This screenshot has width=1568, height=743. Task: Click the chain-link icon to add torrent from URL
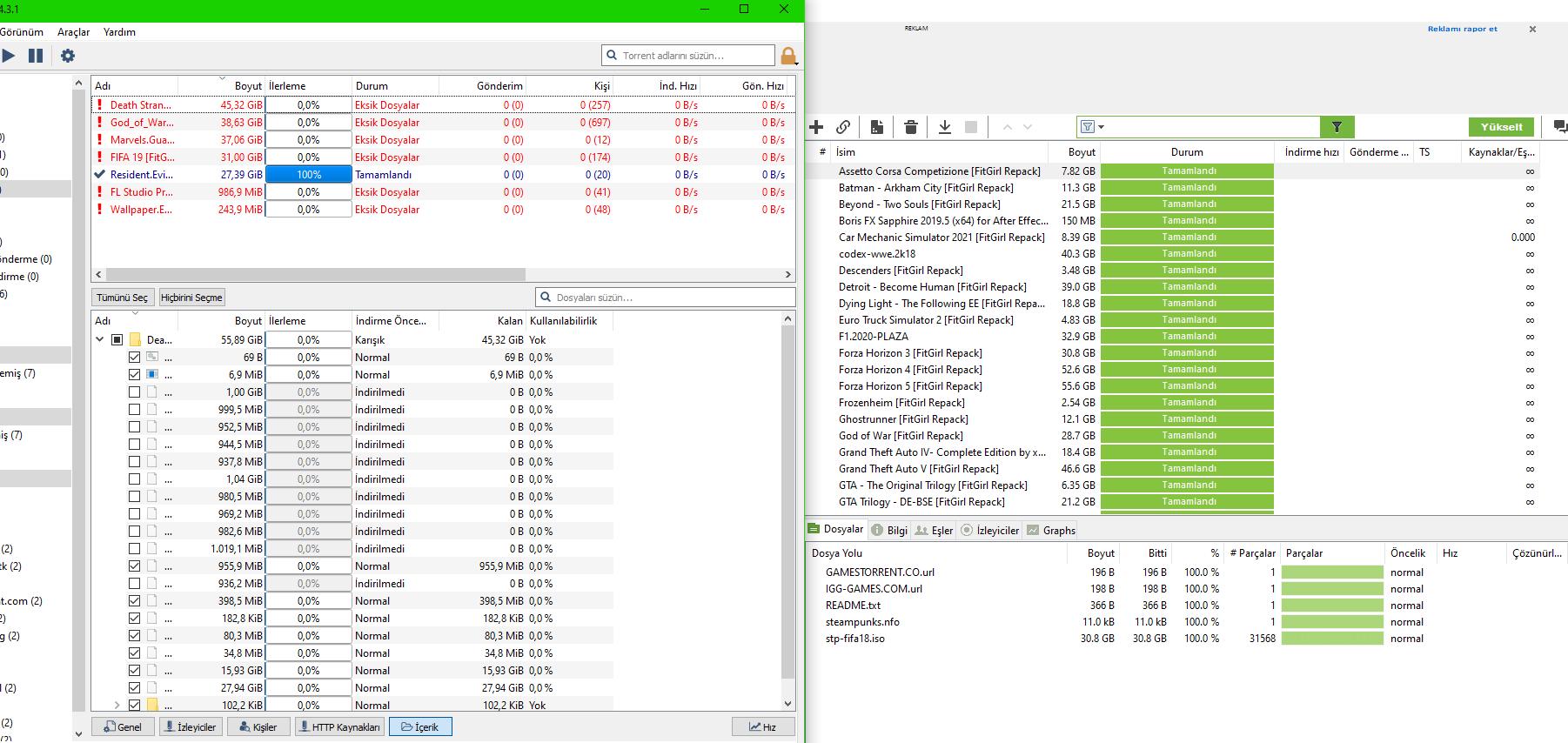(x=843, y=127)
